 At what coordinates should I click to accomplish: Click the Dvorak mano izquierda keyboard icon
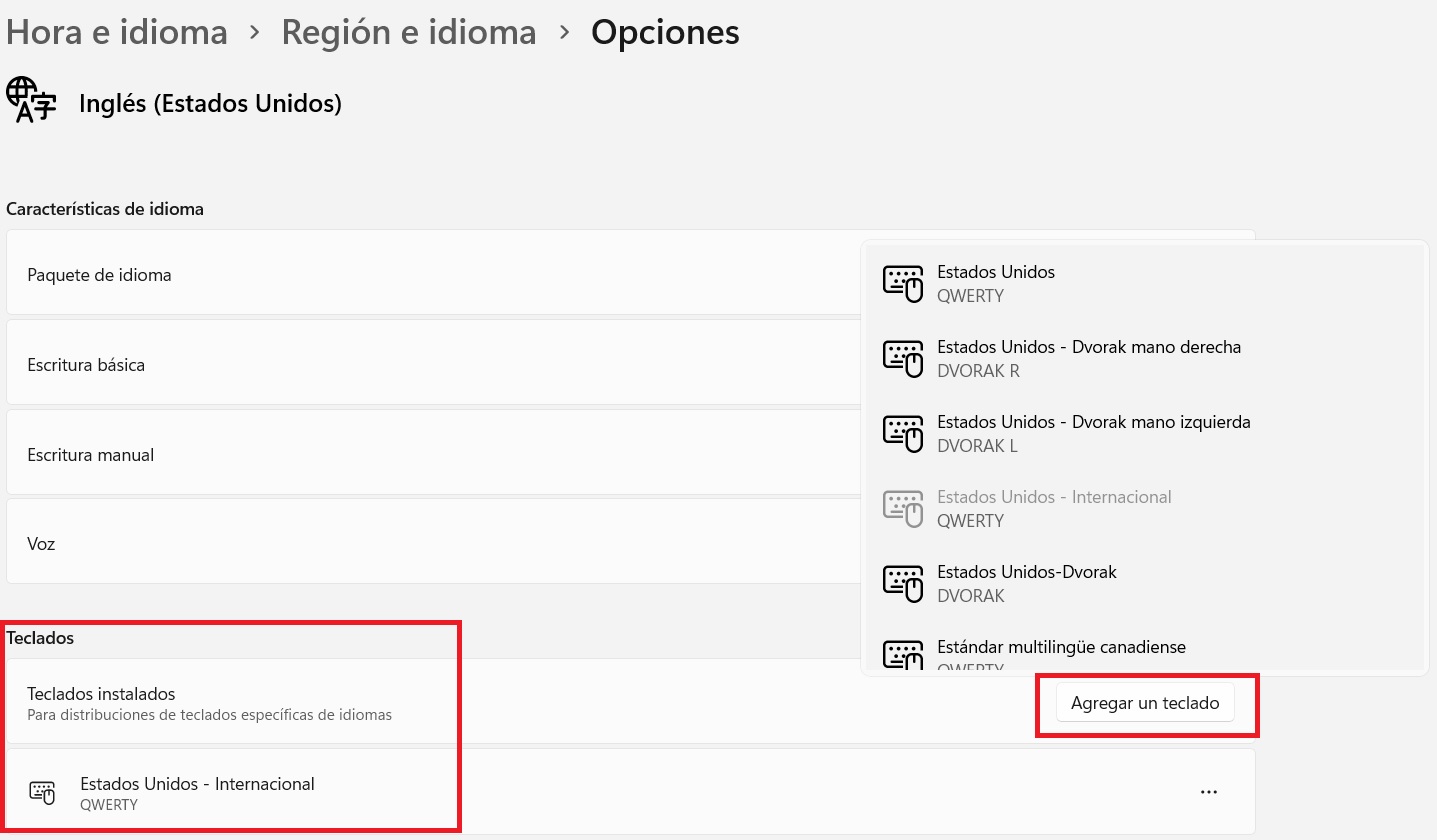pyautogui.click(x=903, y=433)
